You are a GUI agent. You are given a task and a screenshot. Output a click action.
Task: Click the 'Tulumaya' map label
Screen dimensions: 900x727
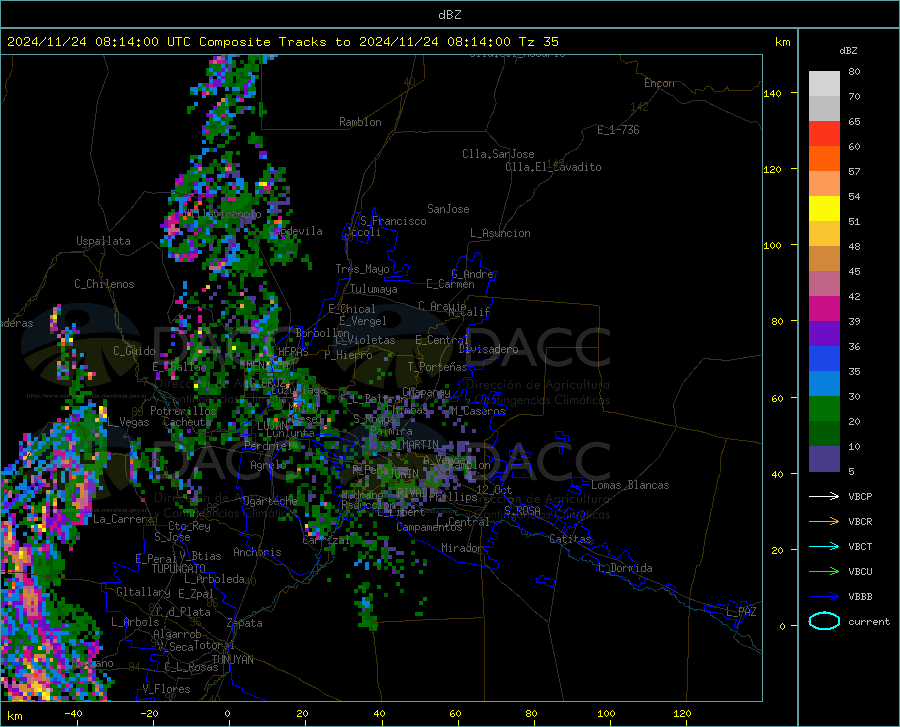click(x=374, y=289)
